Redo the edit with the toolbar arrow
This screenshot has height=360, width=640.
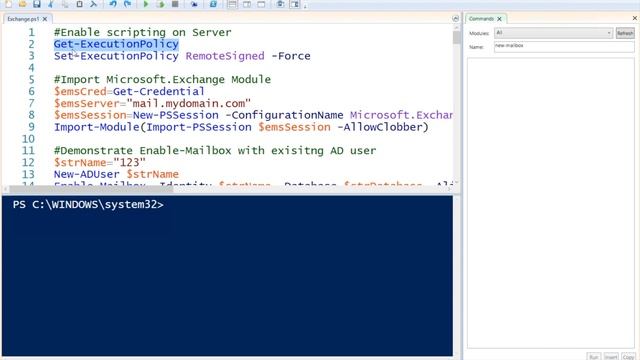(x=127, y=4)
